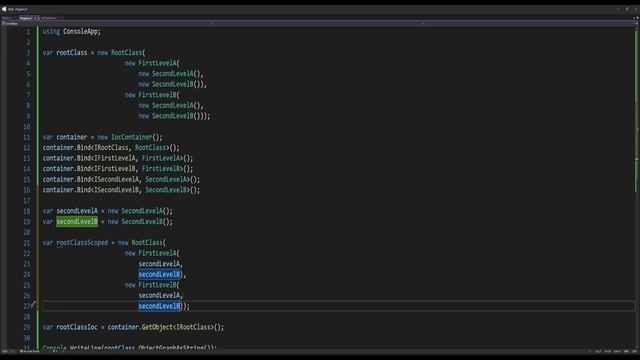The image size is (640, 360).
Task: Click 'IFirstLevelB' in Bind call on line 14
Action: click(x=115, y=169)
